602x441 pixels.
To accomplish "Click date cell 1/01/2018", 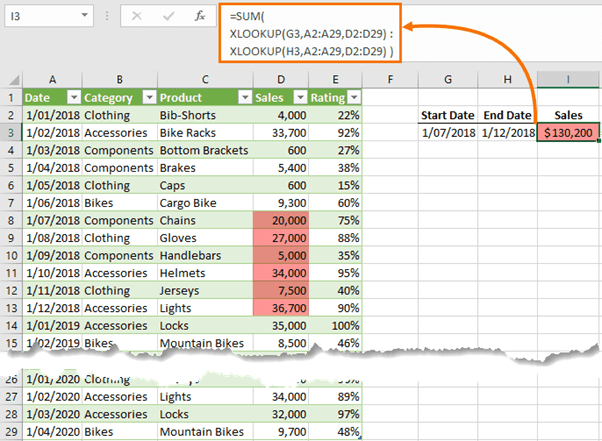I will coord(52,115).
